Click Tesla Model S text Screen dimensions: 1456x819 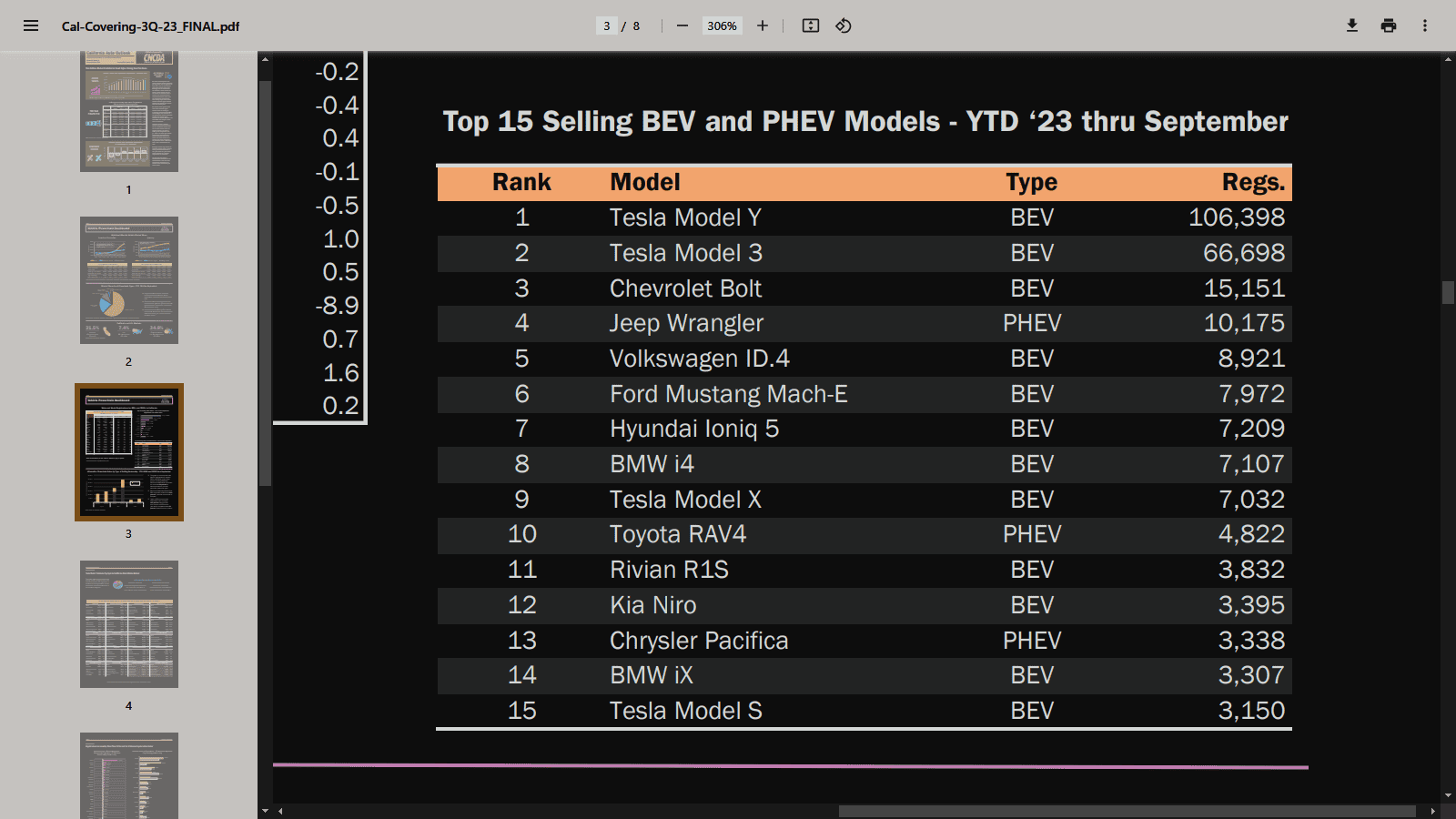(x=686, y=711)
